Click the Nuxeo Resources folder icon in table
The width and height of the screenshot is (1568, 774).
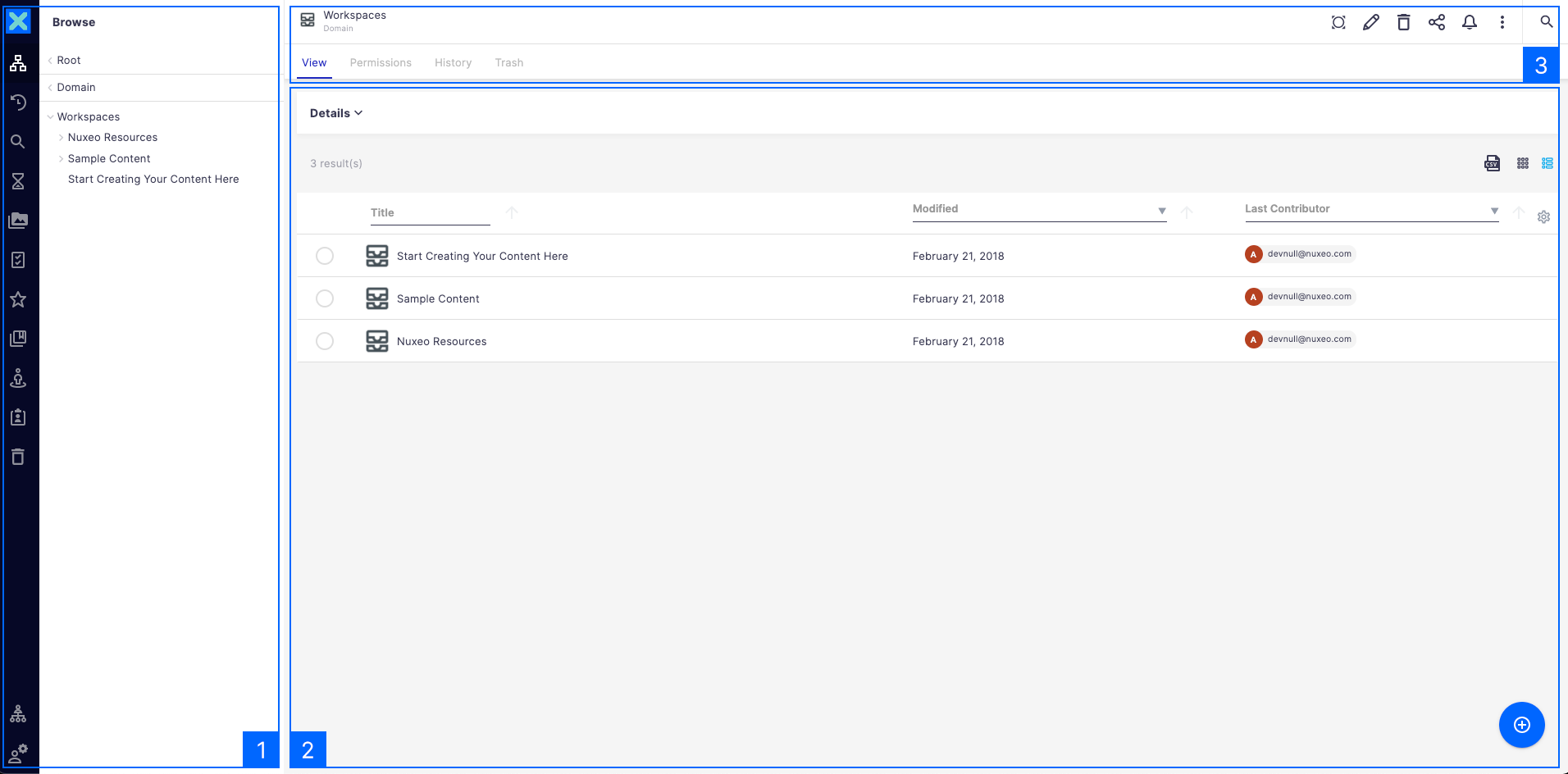click(x=377, y=341)
